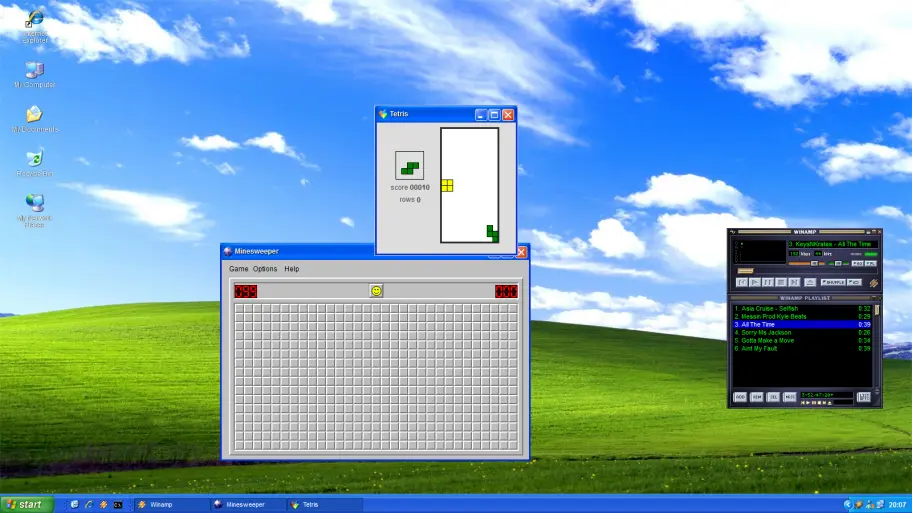
Task: Select playlist track All The Time
Action: point(802,325)
